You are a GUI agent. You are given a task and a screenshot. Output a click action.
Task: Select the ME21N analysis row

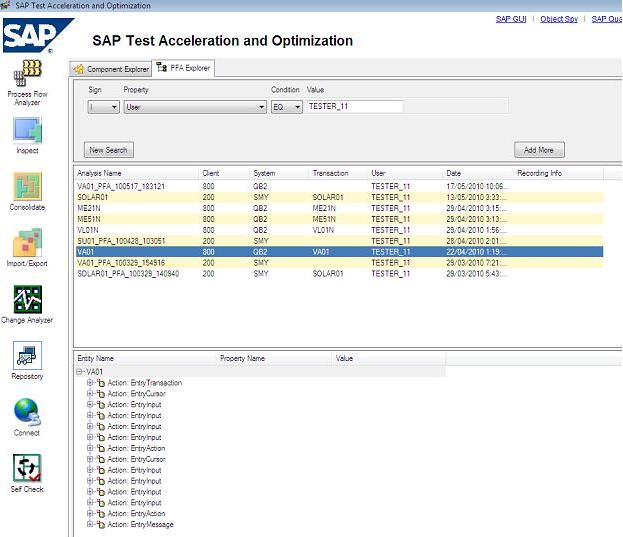pyautogui.click(x=339, y=208)
